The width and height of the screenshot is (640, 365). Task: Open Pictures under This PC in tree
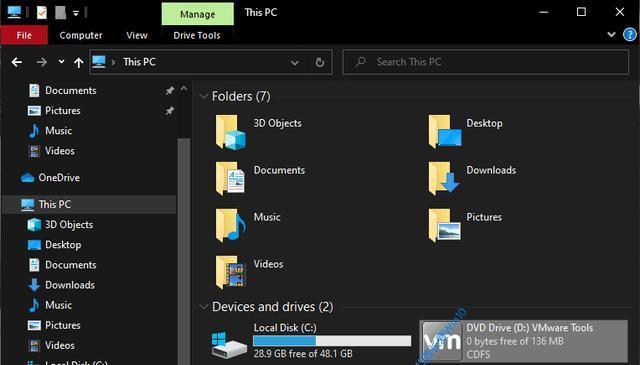pos(63,325)
